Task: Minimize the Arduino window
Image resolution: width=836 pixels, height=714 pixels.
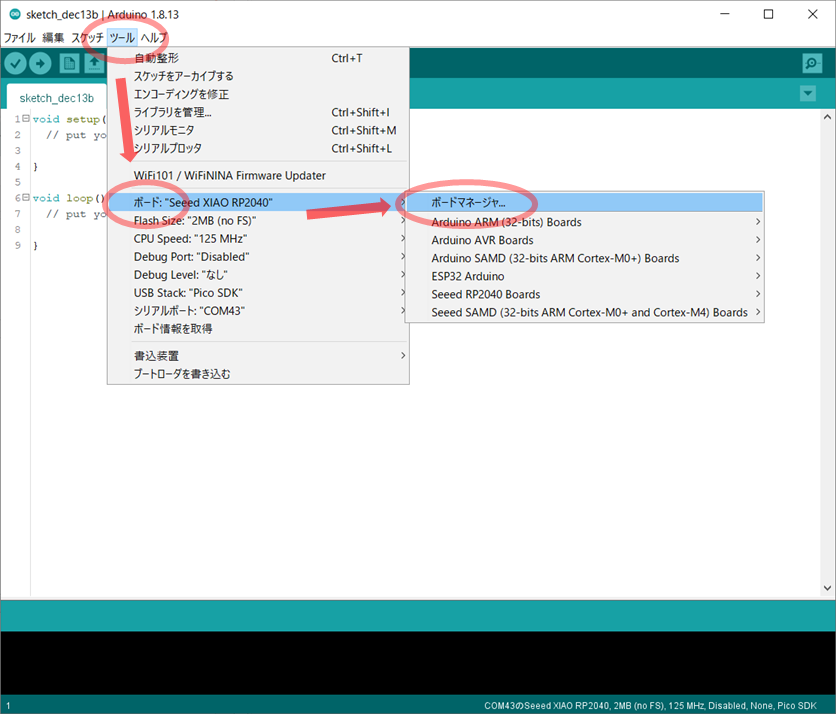Action: 725,14
